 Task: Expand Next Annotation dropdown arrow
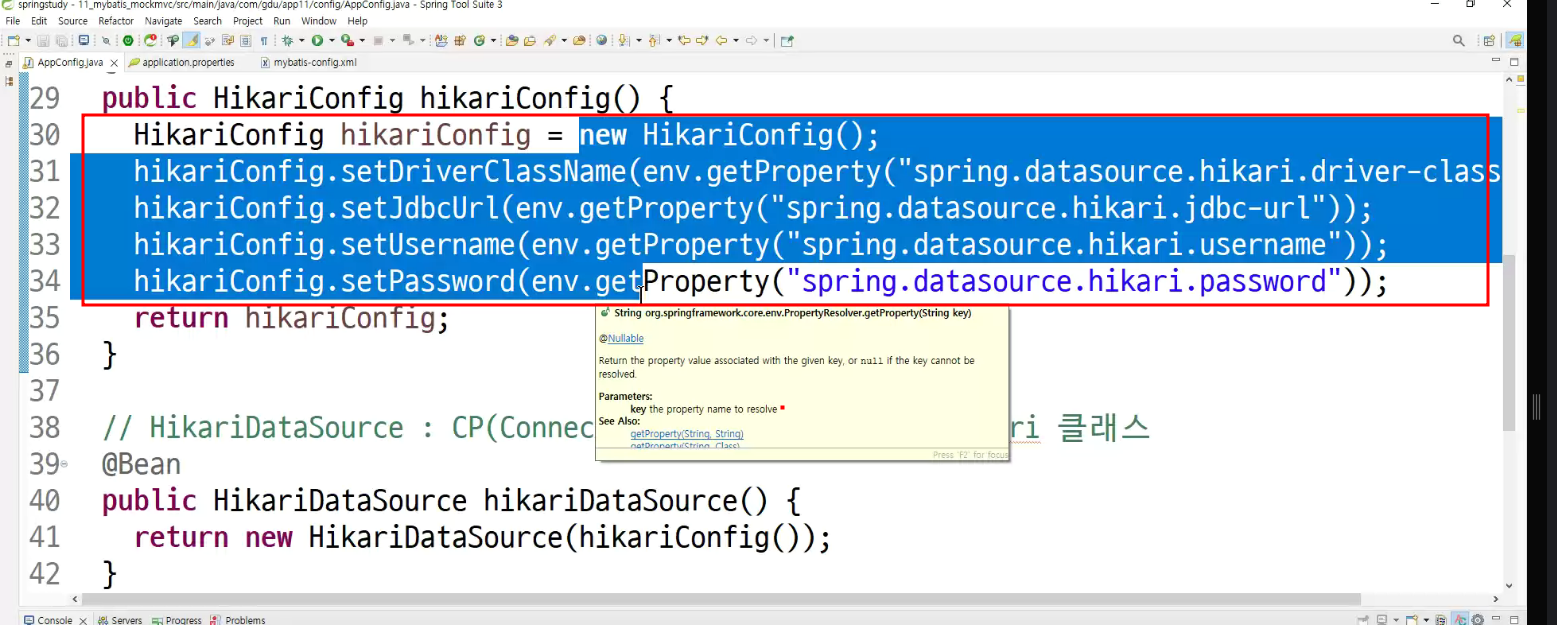[638, 40]
